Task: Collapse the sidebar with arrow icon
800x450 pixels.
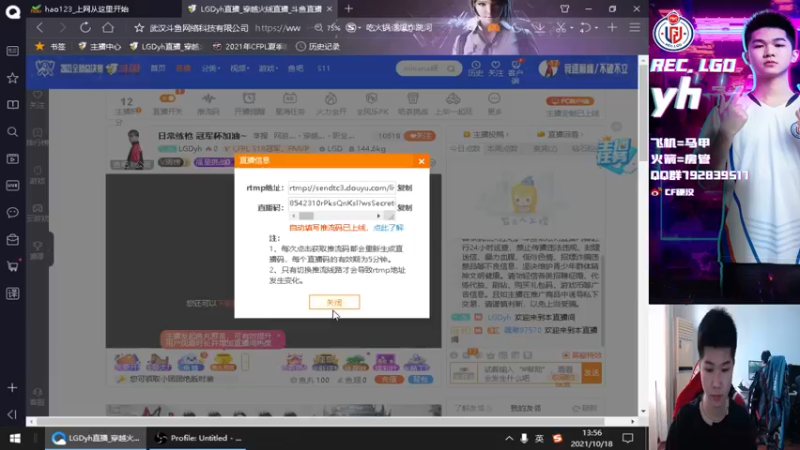Action: click(x=13, y=414)
